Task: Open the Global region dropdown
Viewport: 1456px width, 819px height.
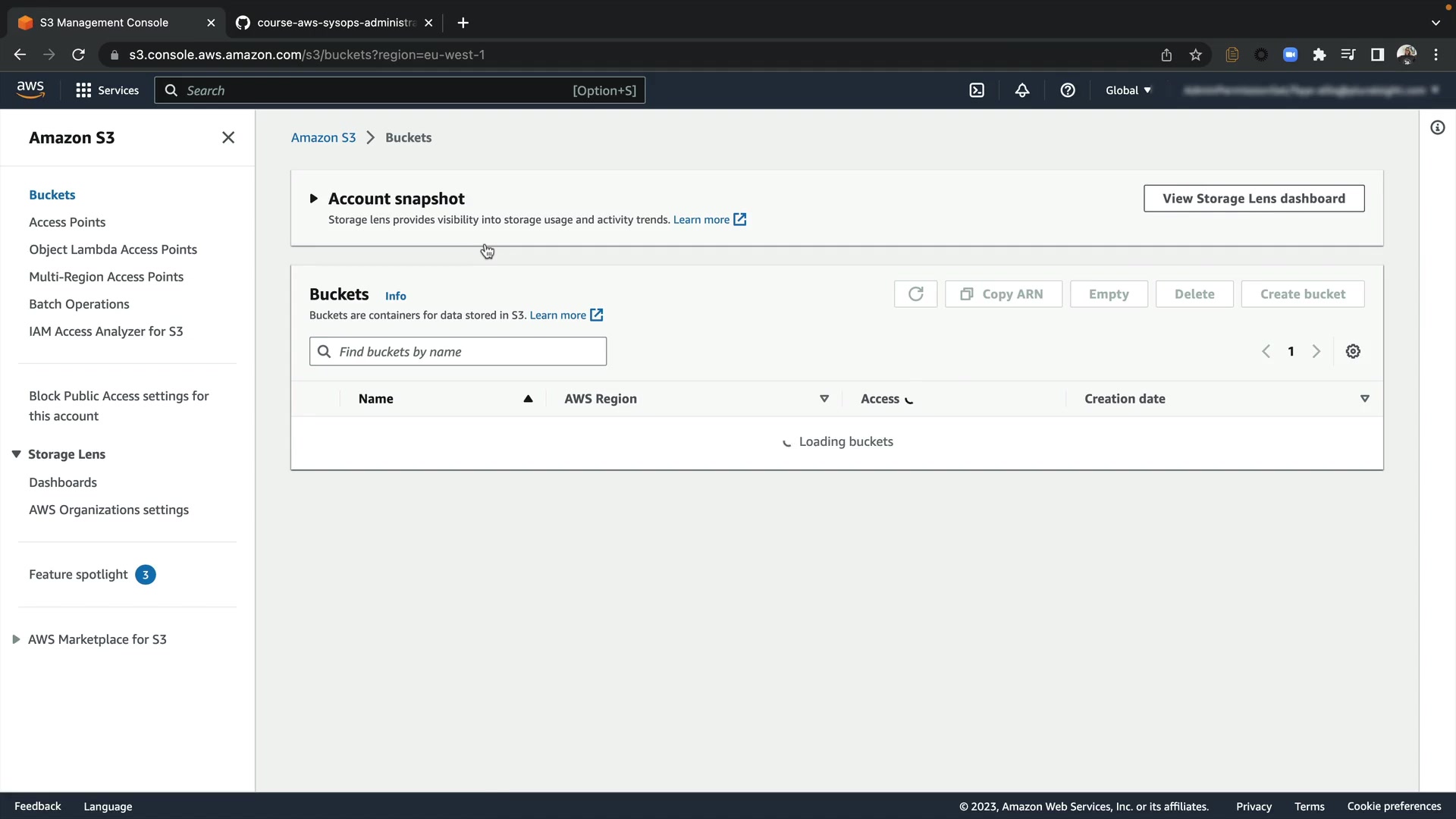Action: [x=1128, y=90]
